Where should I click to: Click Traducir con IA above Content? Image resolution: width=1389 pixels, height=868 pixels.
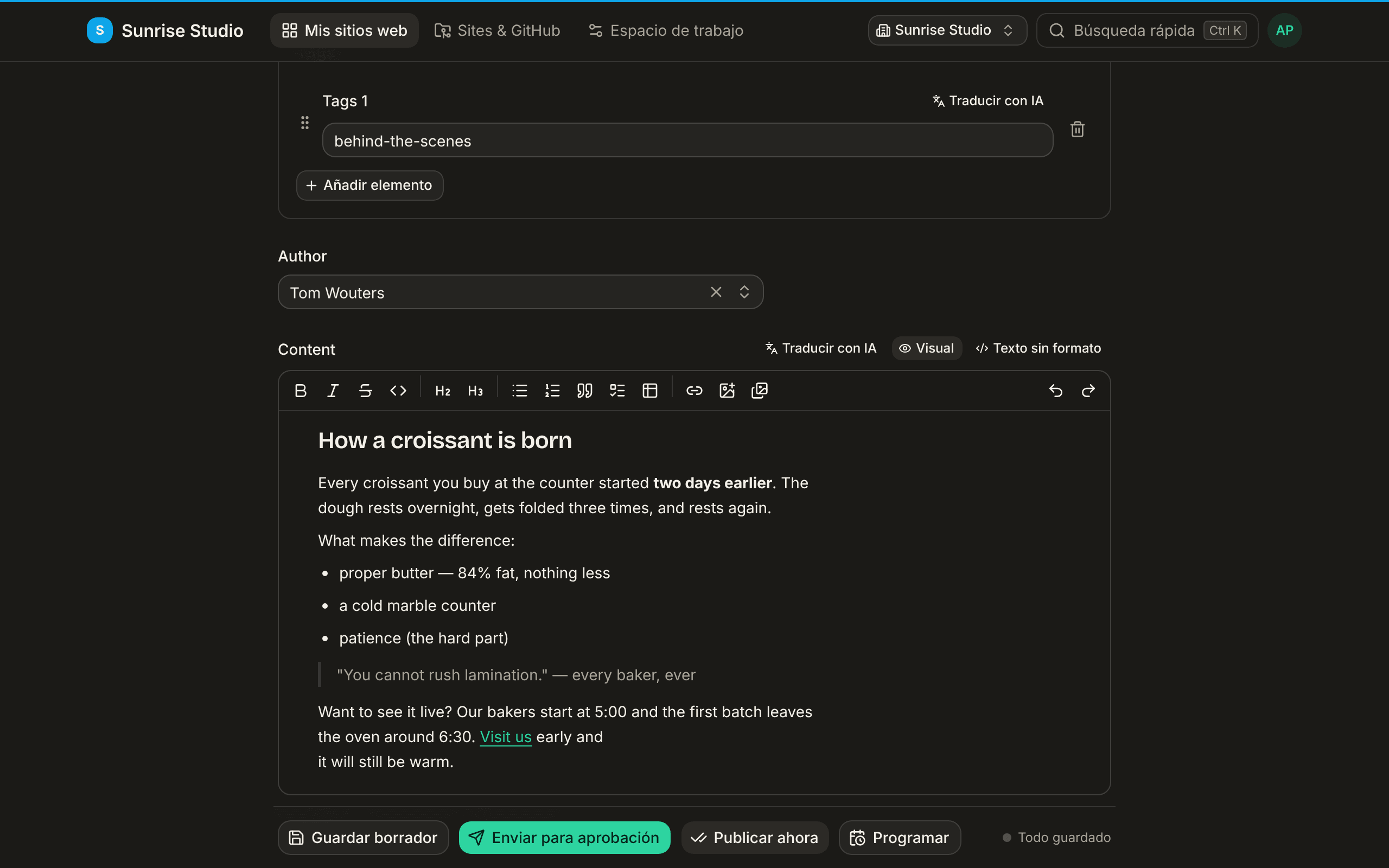821,348
